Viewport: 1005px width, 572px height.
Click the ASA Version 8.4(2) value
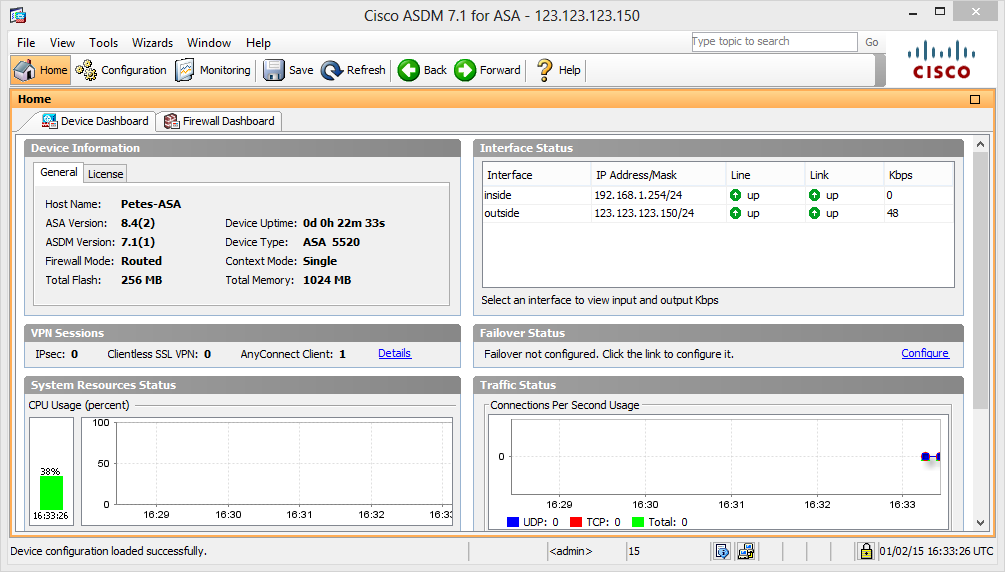pos(138,223)
